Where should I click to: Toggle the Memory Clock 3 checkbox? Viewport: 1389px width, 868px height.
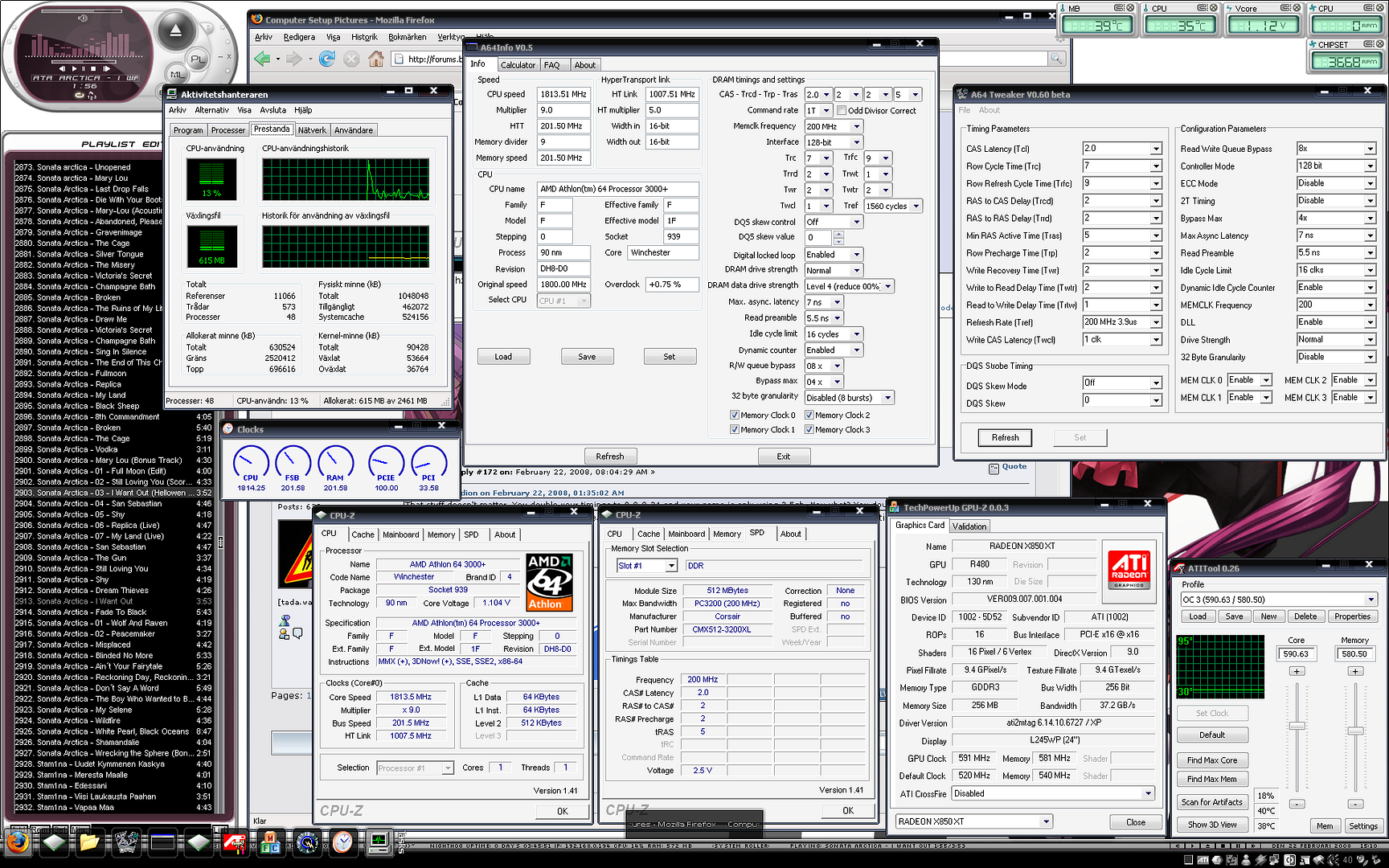point(809,430)
